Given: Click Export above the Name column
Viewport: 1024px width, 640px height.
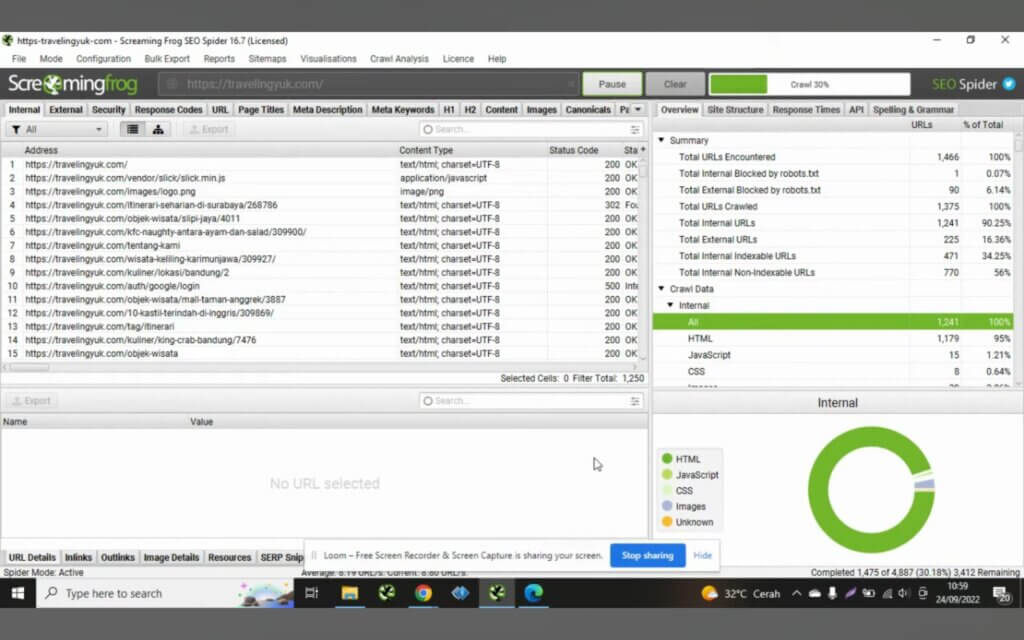Looking at the screenshot, I should [31, 401].
